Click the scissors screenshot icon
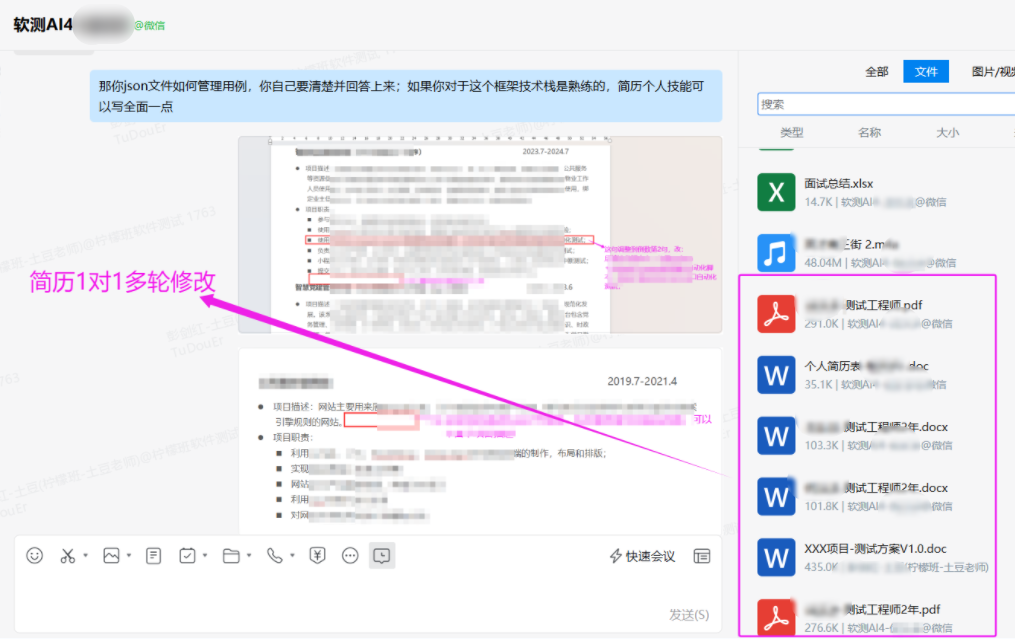The width and height of the screenshot is (1015, 639). 68,556
